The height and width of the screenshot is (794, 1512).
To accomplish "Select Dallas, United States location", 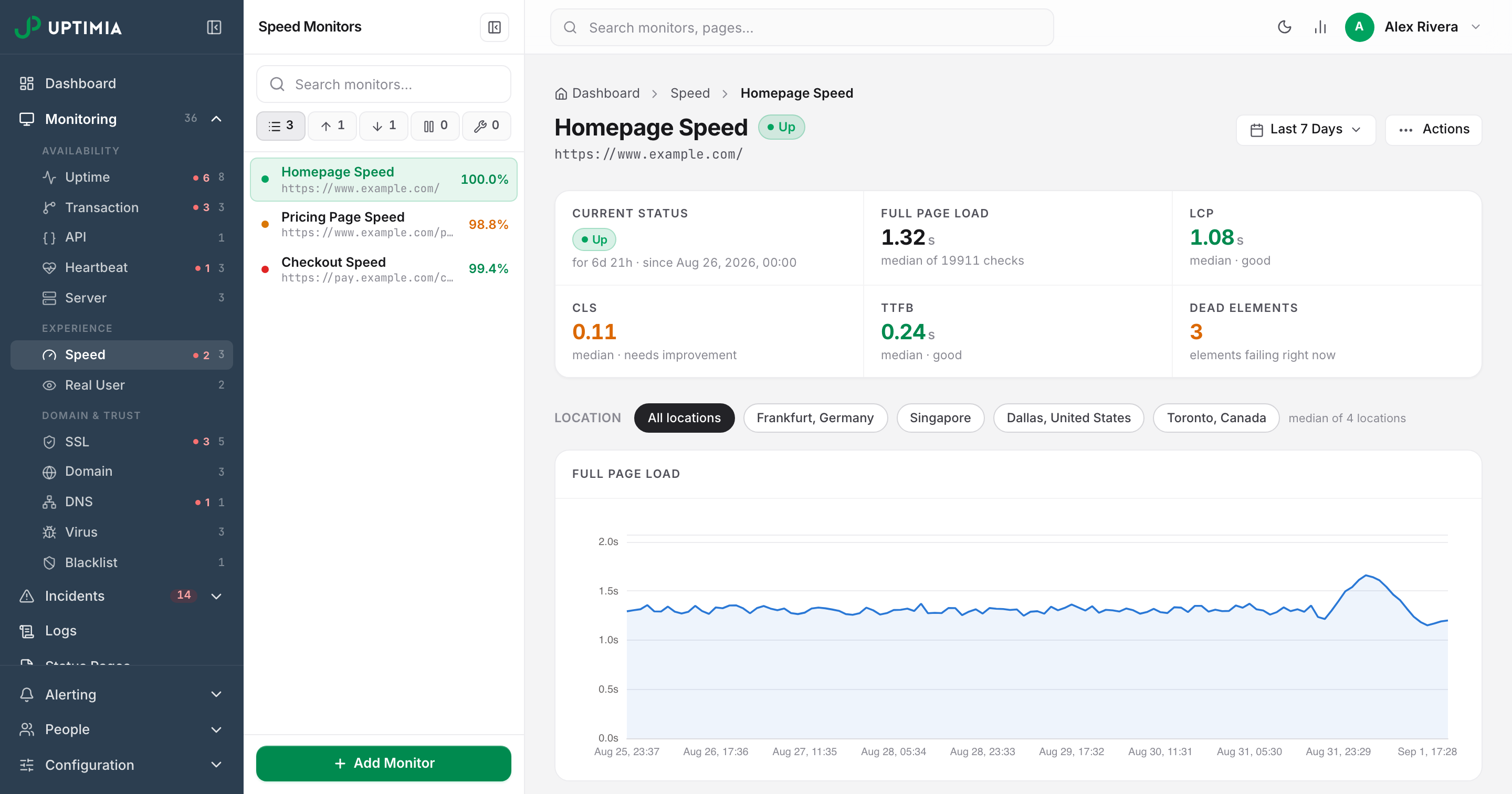I will [x=1068, y=418].
